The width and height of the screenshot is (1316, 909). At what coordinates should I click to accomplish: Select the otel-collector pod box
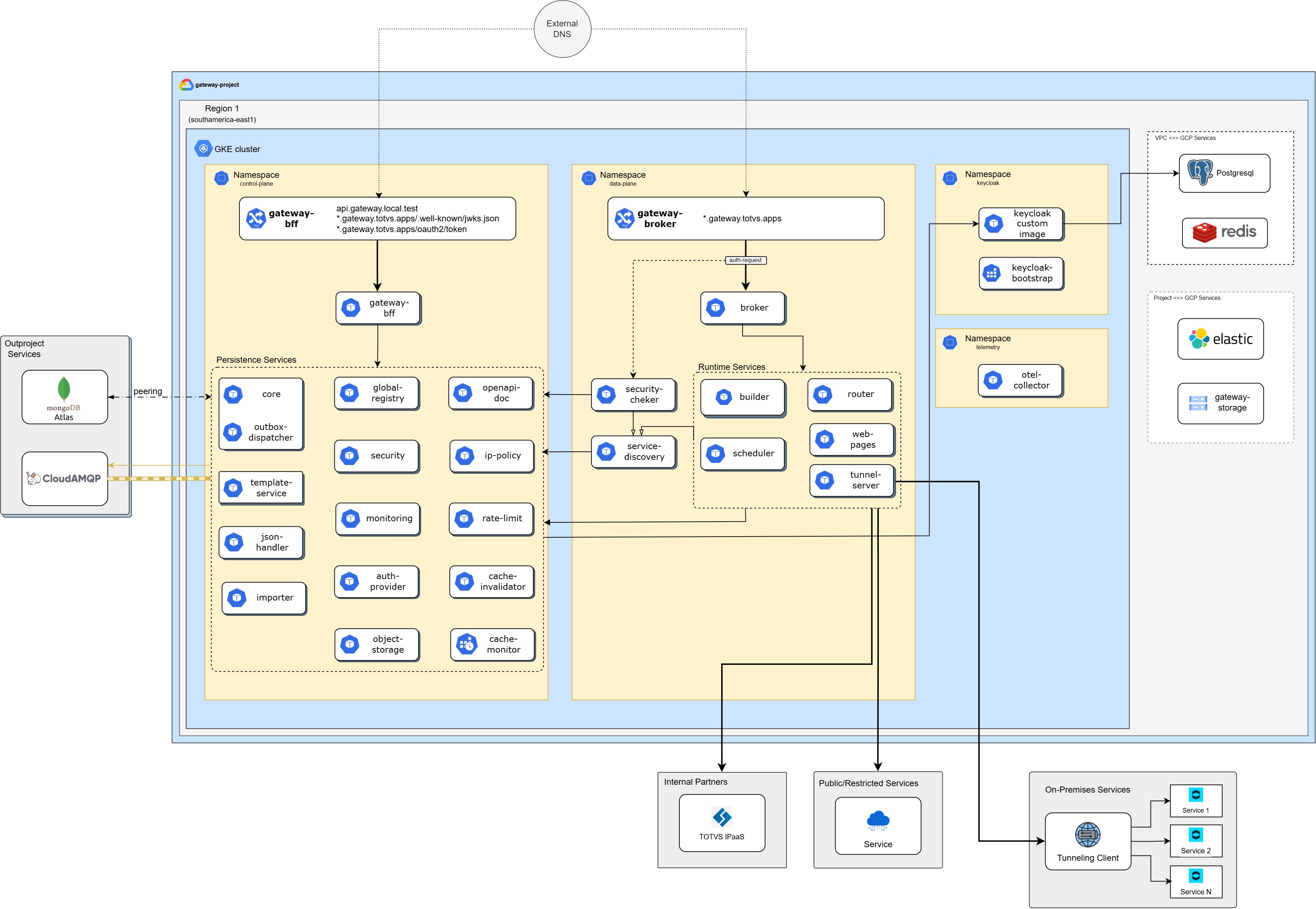1020,381
